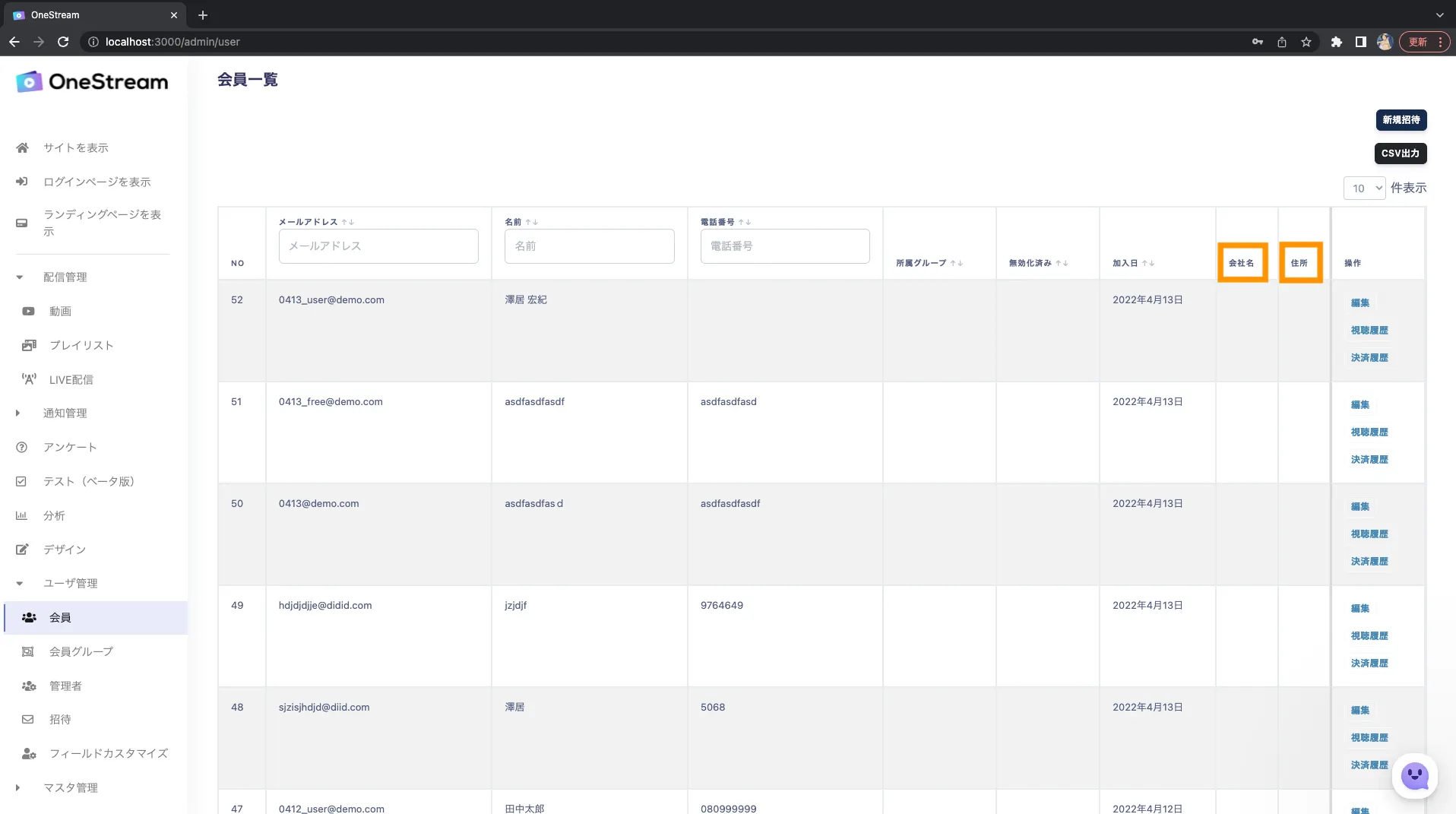1456x814 pixels.
Task: Expand the マスタ管理 section
Action: 18,787
